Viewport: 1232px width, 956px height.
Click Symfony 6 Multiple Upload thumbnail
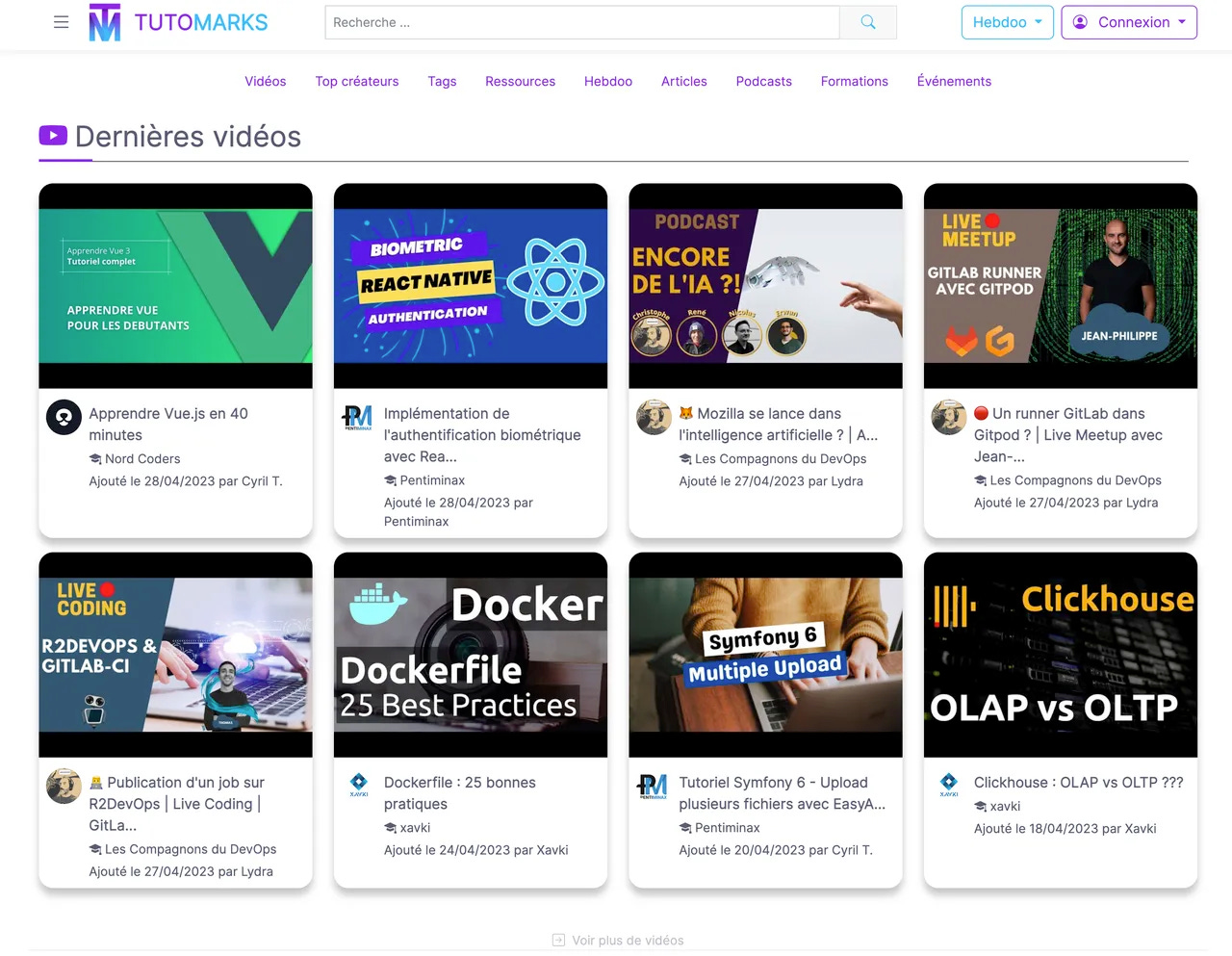click(x=765, y=655)
